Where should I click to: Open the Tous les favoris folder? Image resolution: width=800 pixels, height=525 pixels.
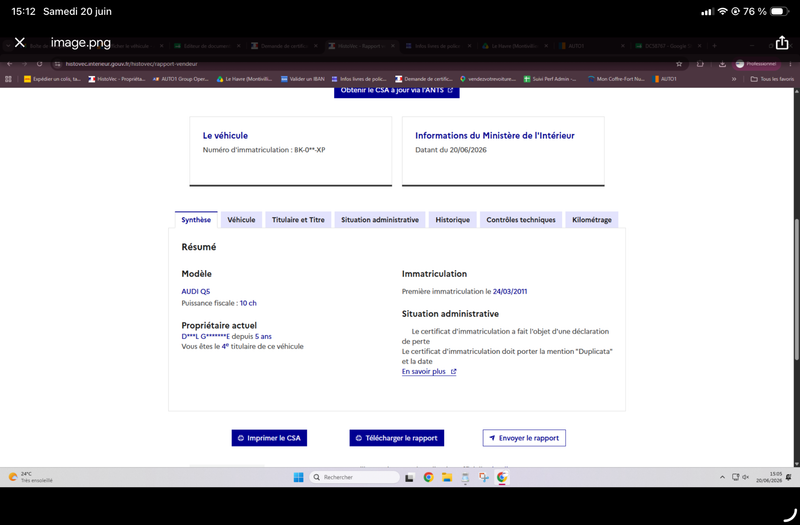pos(772,79)
